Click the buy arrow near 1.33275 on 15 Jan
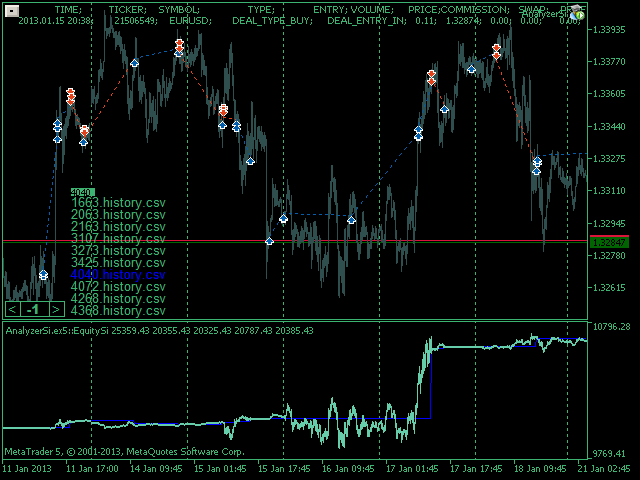640x480 pixels. 250,161
